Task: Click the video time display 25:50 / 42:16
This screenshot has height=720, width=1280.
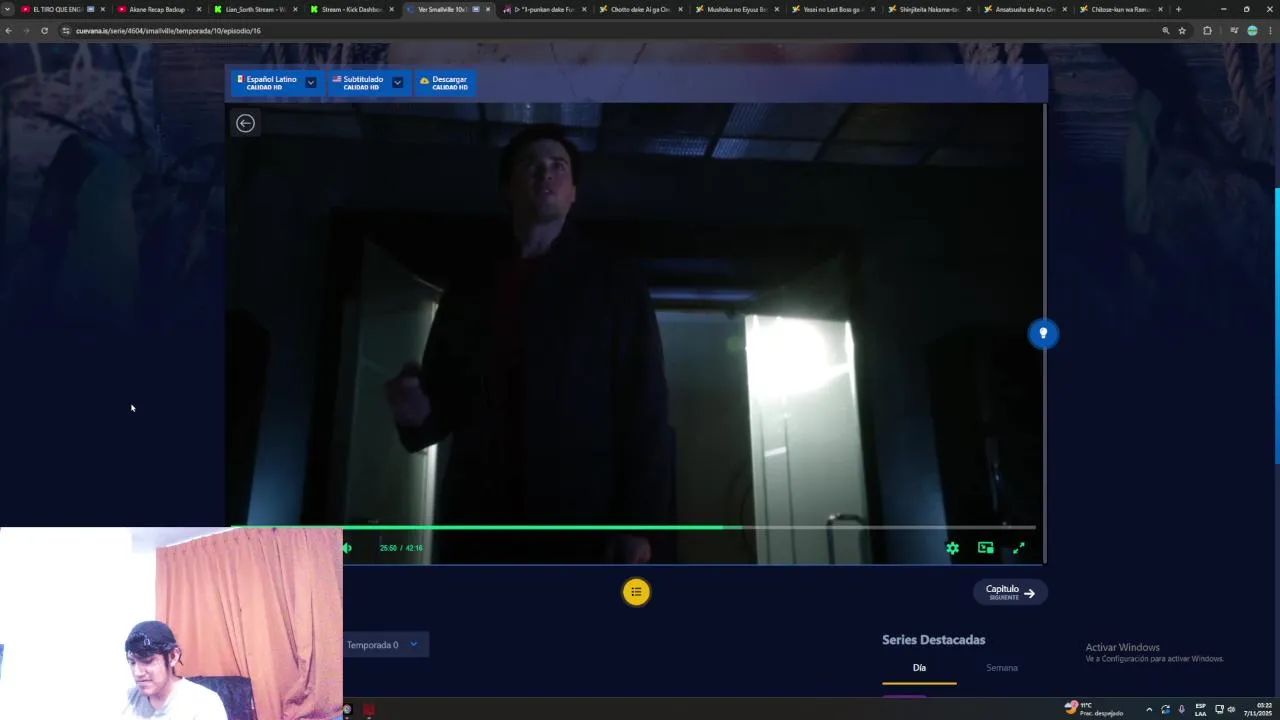Action: pyautogui.click(x=401, y=548)
